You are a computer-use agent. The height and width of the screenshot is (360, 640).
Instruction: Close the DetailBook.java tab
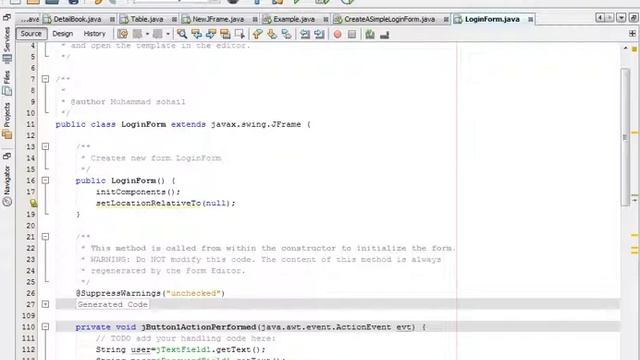point(112,20)
